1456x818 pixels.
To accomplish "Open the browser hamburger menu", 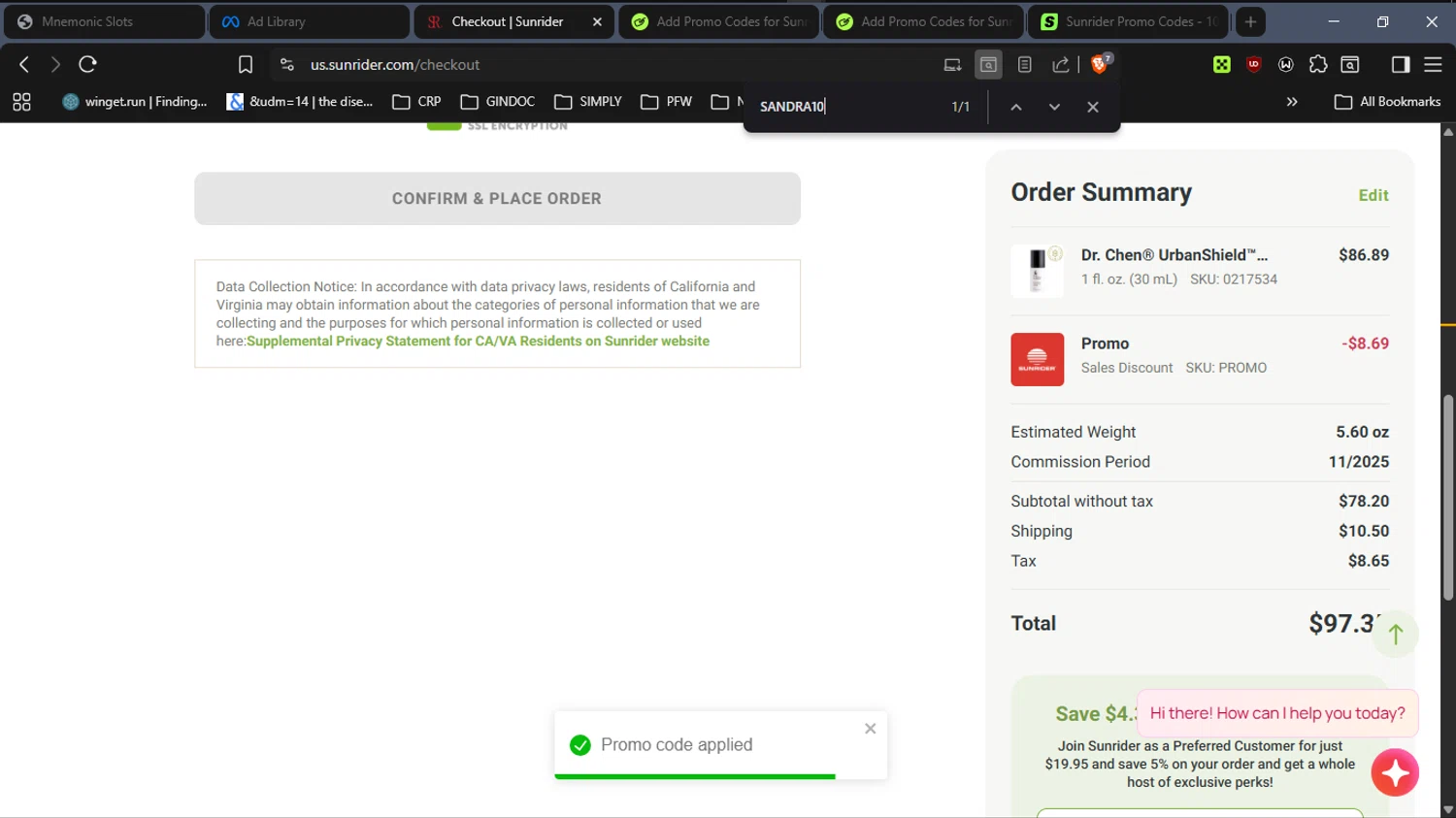I will [x=1433, y=65].
